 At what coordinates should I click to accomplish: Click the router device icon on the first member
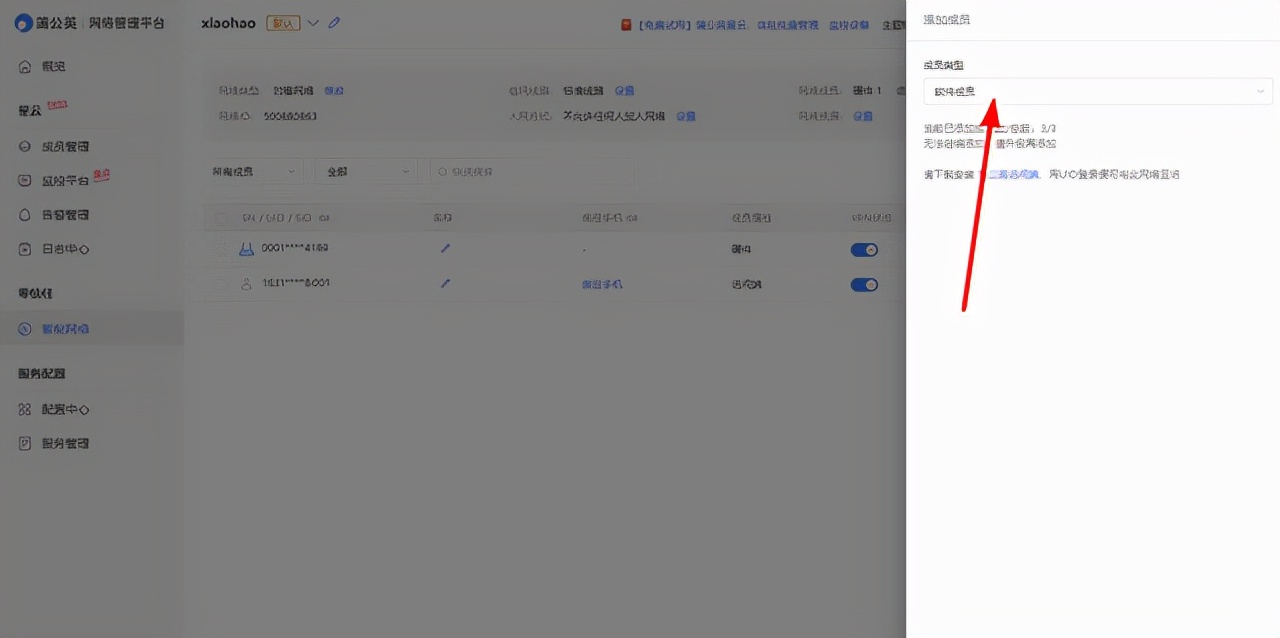click(x=246, y=248)
